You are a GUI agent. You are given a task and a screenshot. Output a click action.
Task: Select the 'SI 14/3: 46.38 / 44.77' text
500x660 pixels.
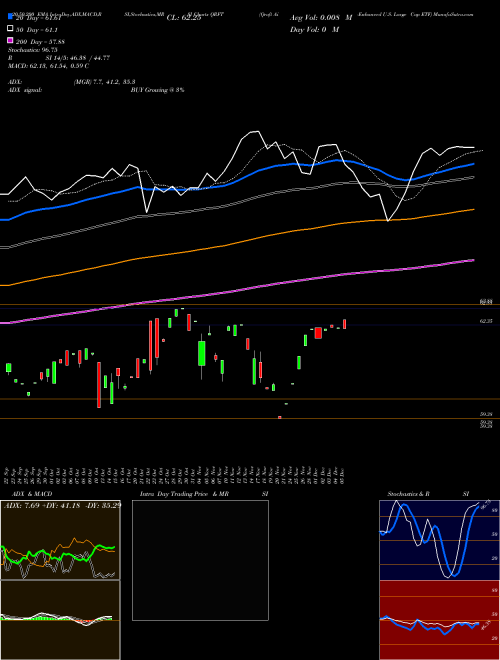click(x=78, y=58)
